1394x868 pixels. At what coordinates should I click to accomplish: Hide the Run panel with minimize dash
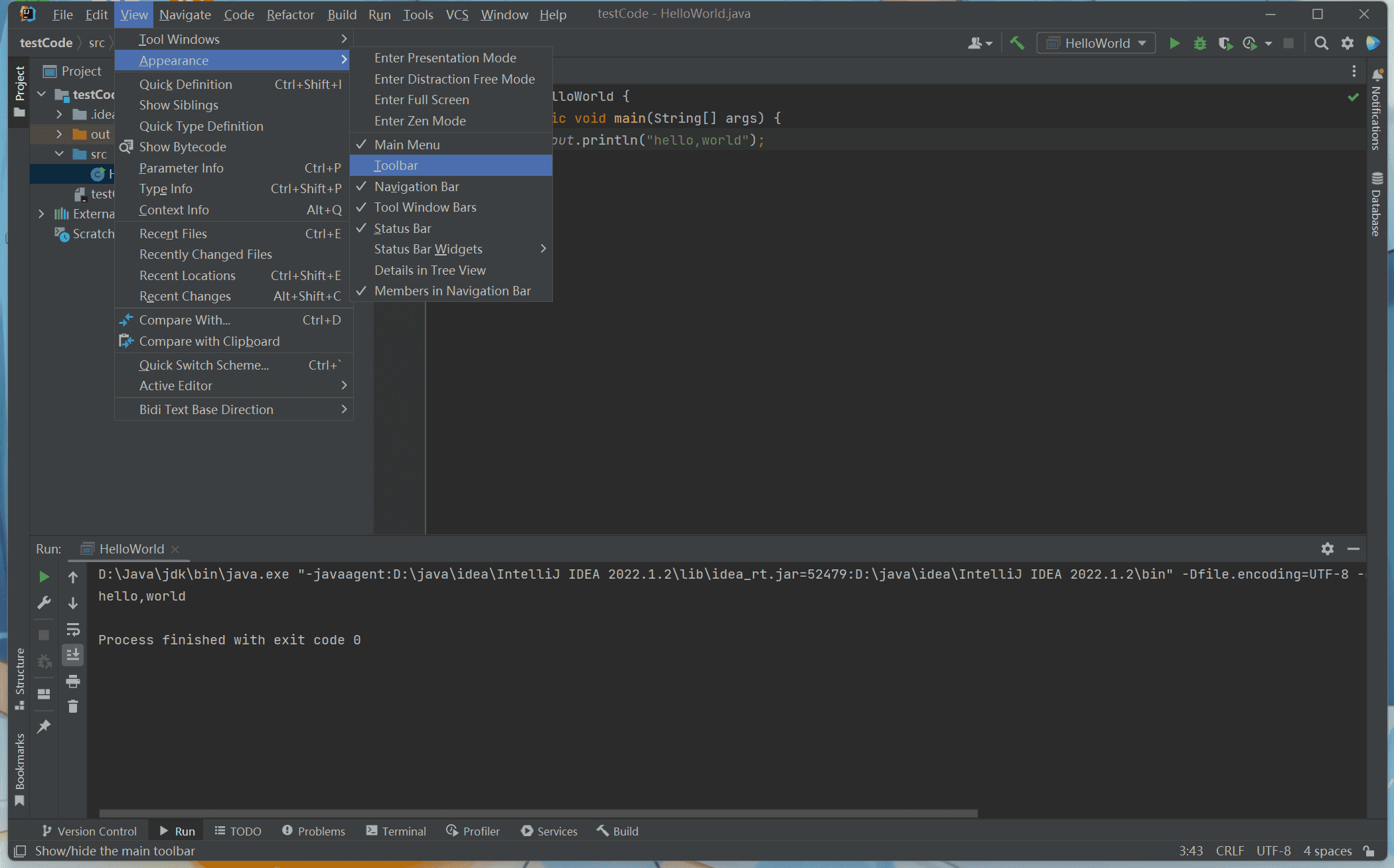(1354, 549)
